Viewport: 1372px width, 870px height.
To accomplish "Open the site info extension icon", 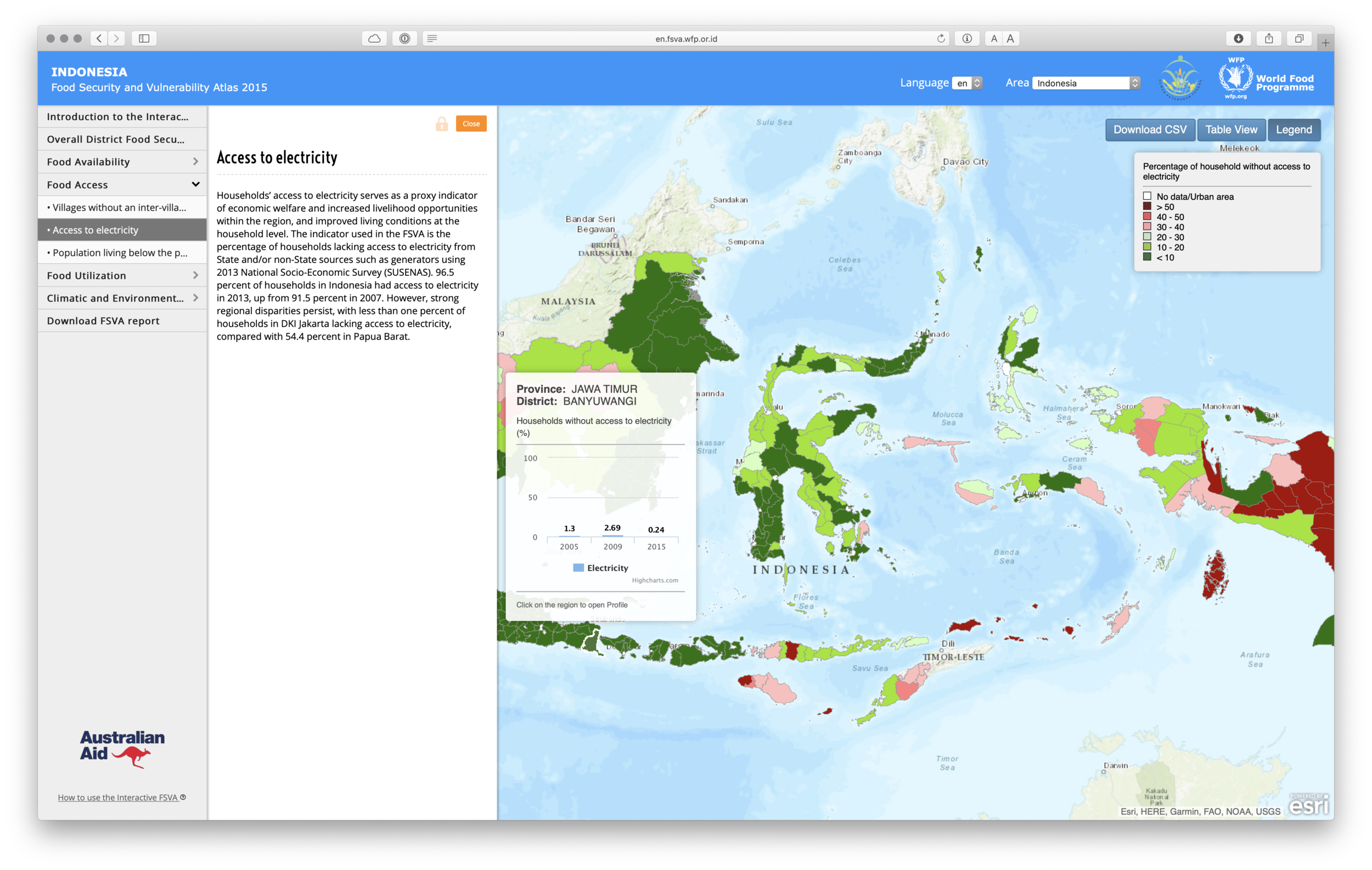I will pos(967,38).
